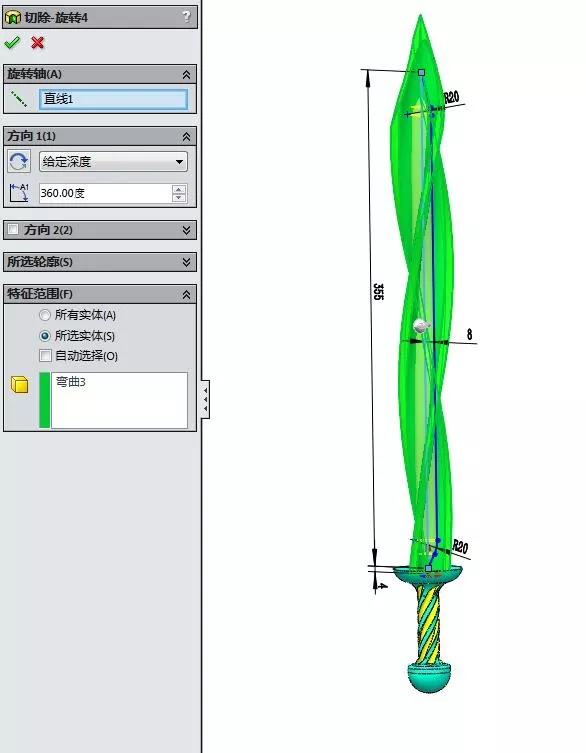
Task: Decrease angle with the spinner down arrow
Action: point(179,197)
